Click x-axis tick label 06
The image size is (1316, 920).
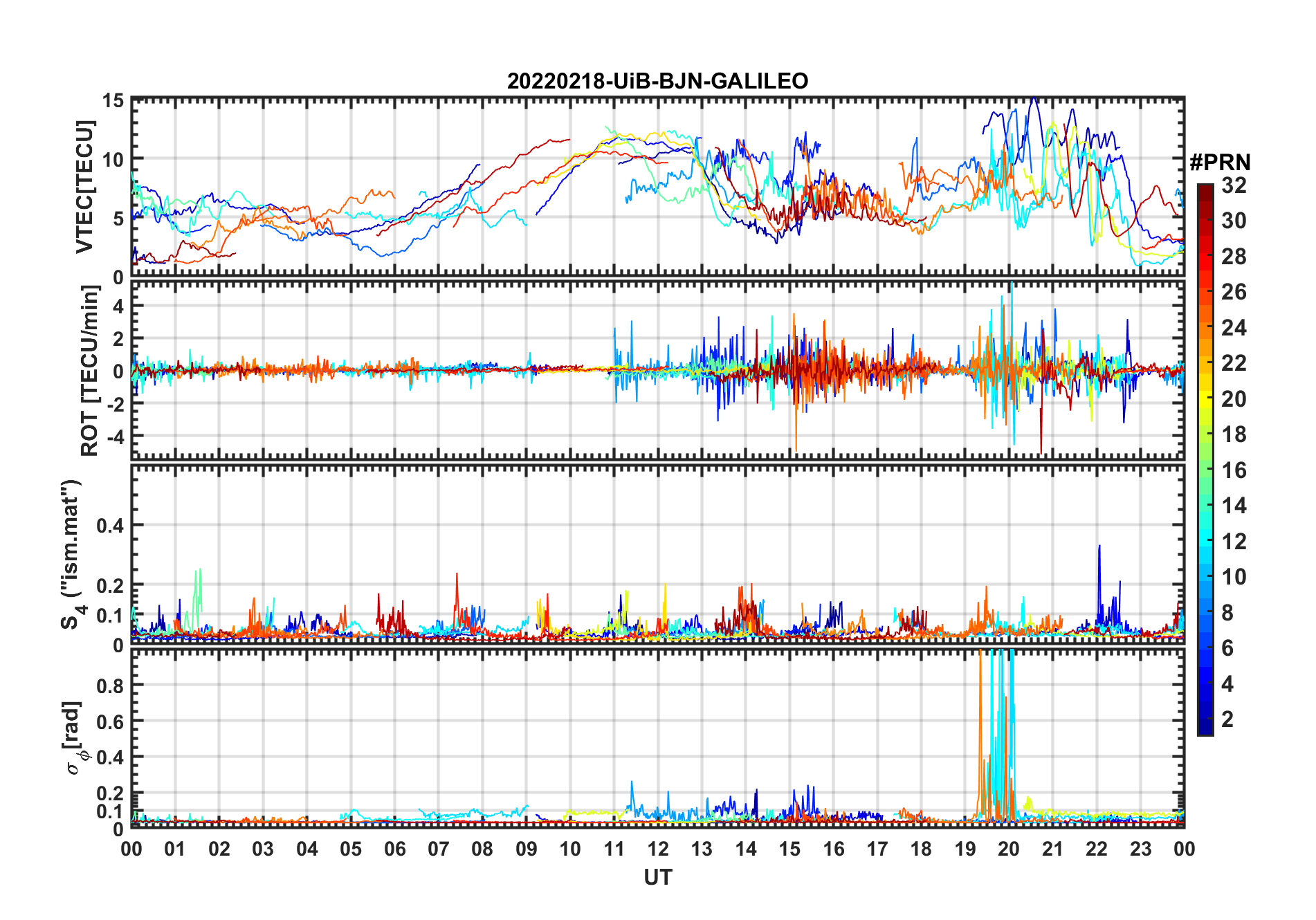click(394, 848)
